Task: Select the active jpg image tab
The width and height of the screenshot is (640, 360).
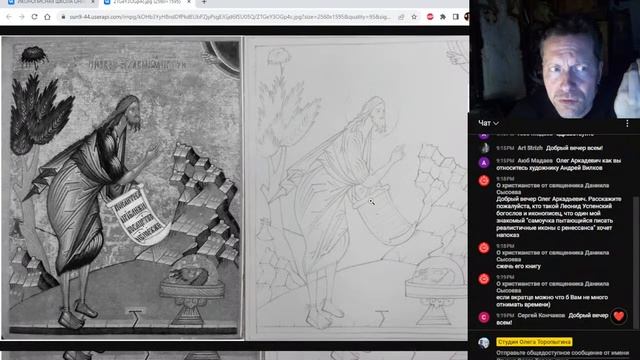Action: 147,2
